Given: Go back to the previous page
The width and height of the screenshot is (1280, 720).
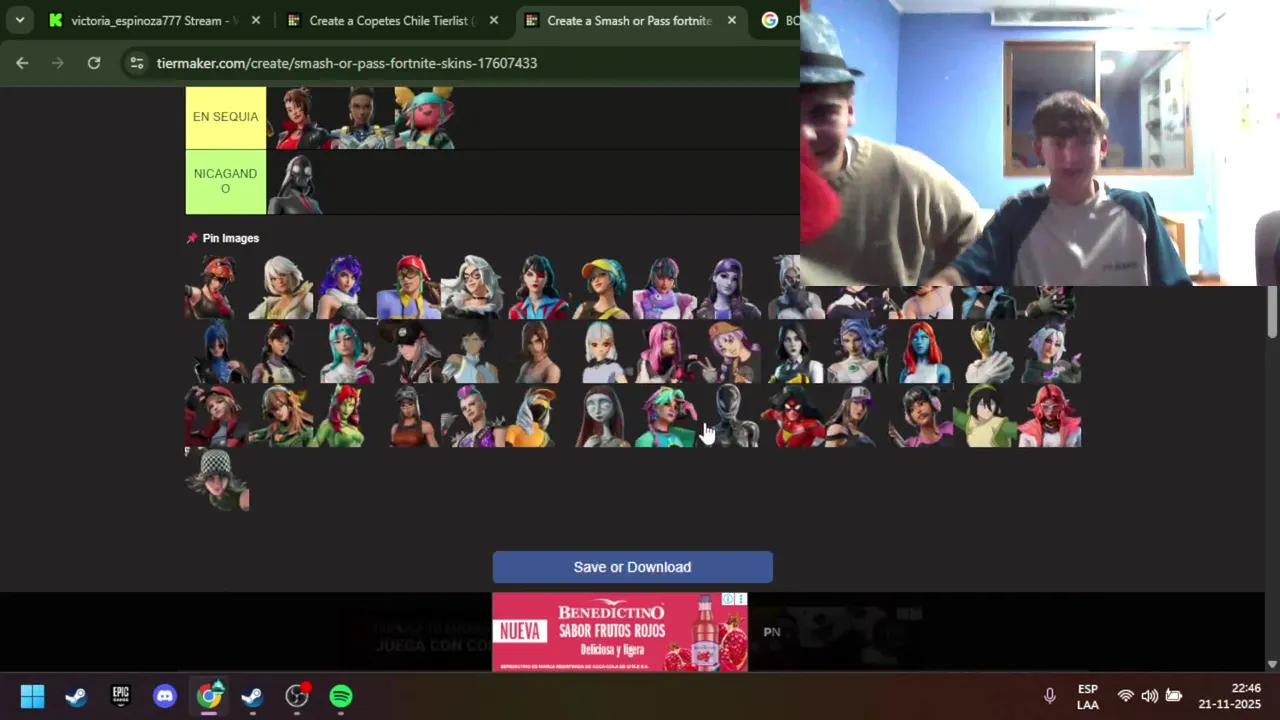Looking at the screenshot, I should (x=22, y=63).
